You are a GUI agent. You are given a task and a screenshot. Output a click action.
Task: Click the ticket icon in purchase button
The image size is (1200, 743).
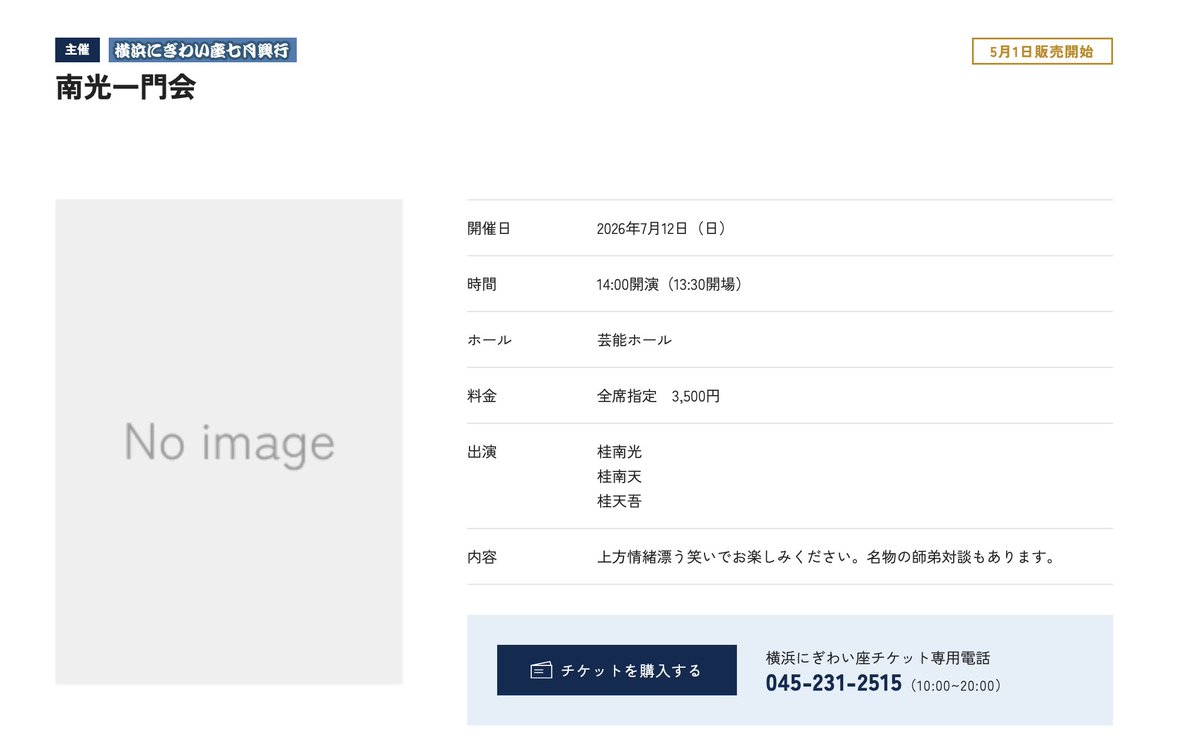point(541,670)
